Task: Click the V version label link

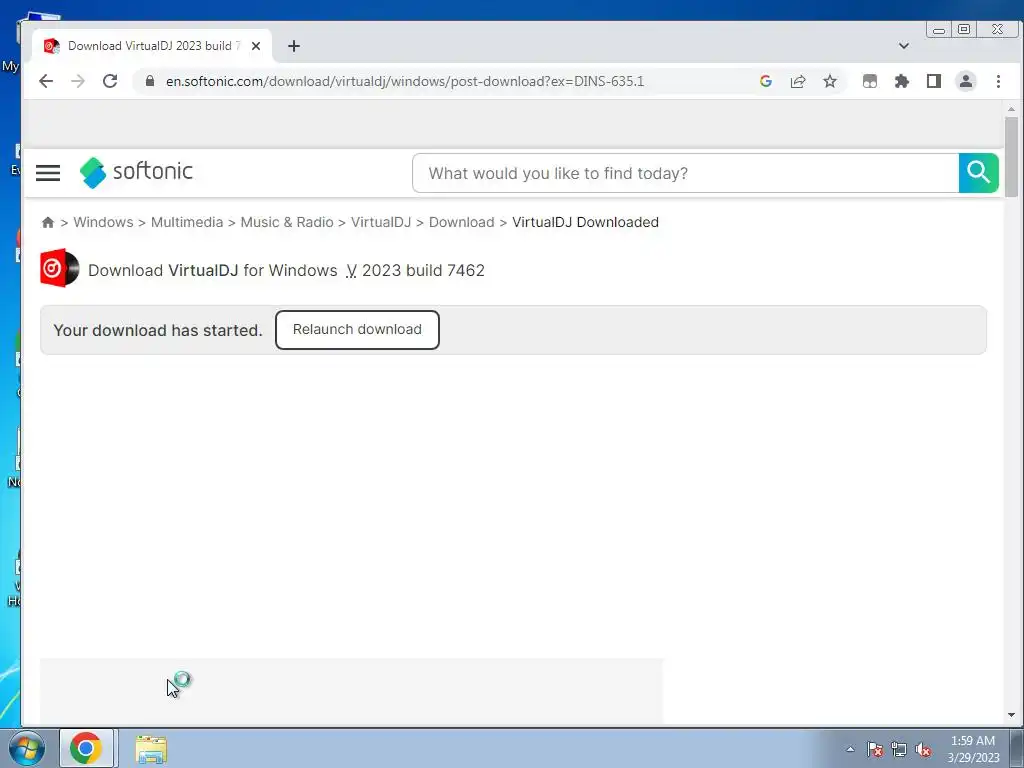Action: coord(351,270)
